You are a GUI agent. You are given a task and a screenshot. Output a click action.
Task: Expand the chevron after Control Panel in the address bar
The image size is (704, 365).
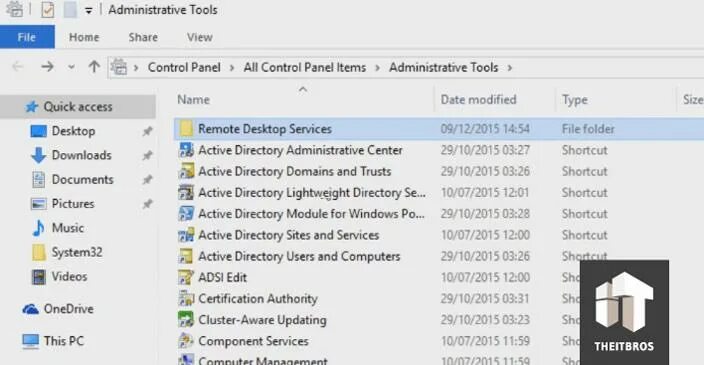point(232,68)
